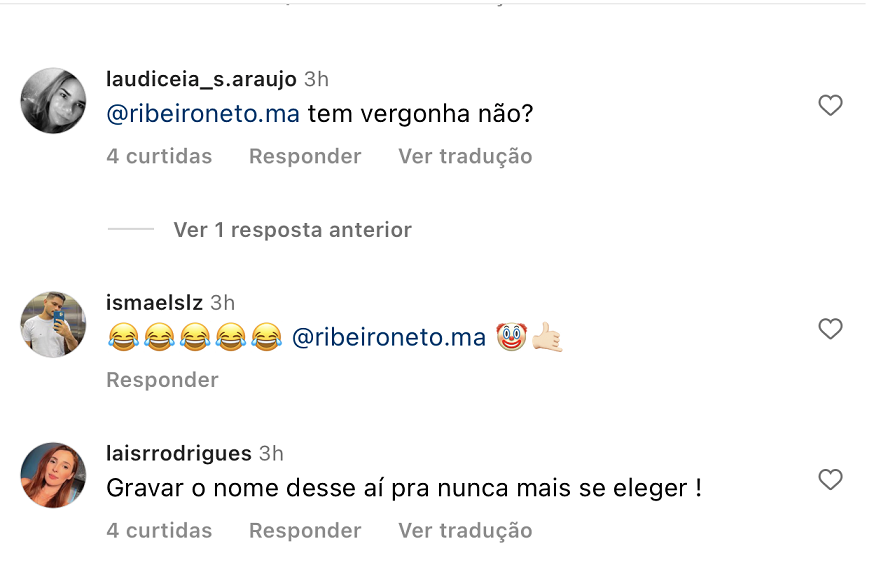Open laisrrodrigues's profile picture

tap(53, 475)
